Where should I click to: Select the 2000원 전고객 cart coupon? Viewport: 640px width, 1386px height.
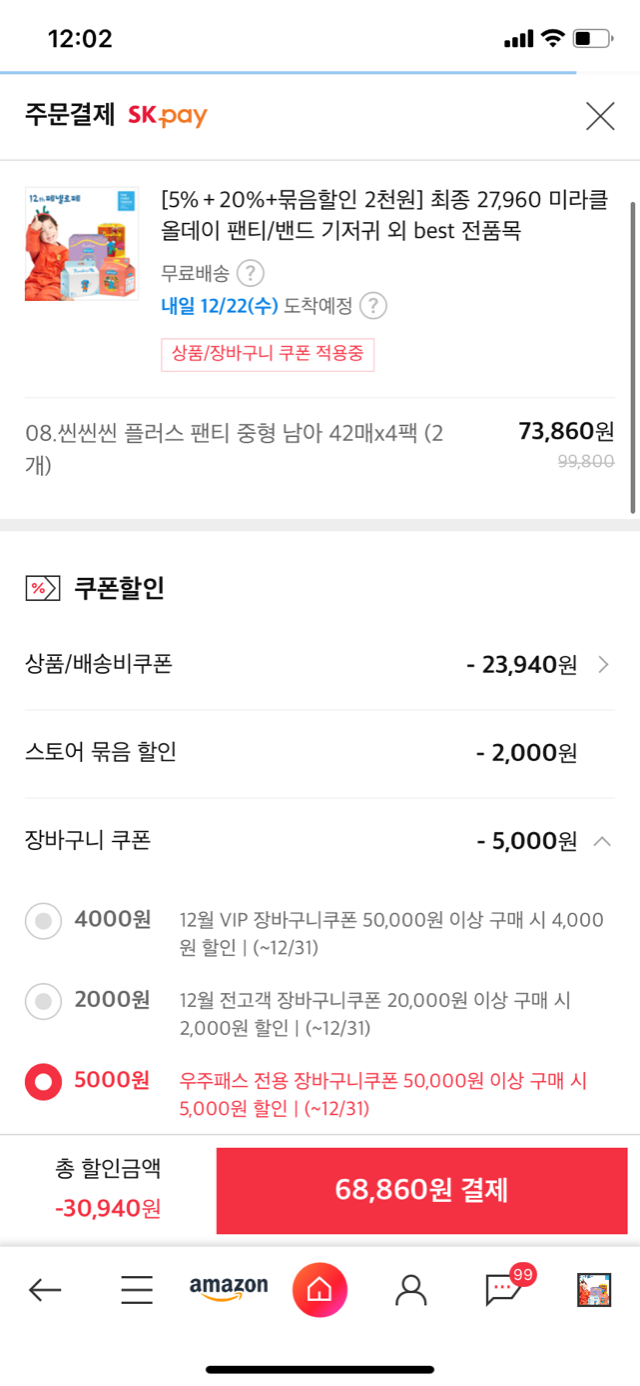[x=43, y=1001]
